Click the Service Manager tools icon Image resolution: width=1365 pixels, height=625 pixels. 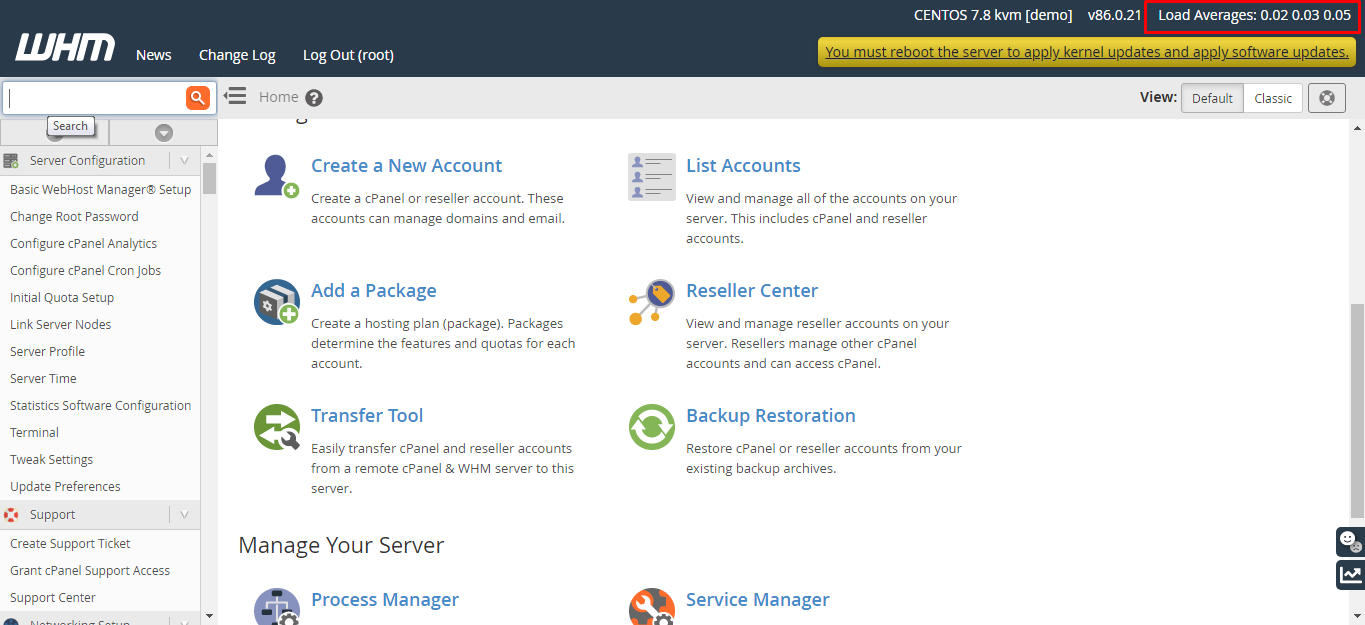pos(651,606)
